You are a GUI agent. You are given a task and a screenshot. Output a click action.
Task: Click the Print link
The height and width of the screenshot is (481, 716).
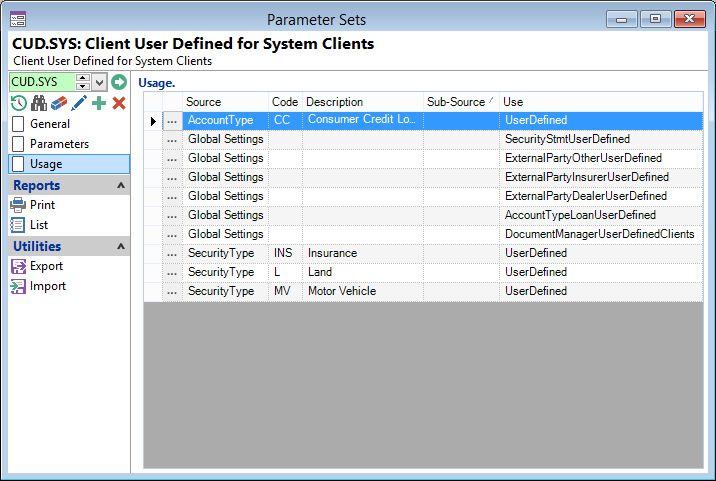point(42,205)
